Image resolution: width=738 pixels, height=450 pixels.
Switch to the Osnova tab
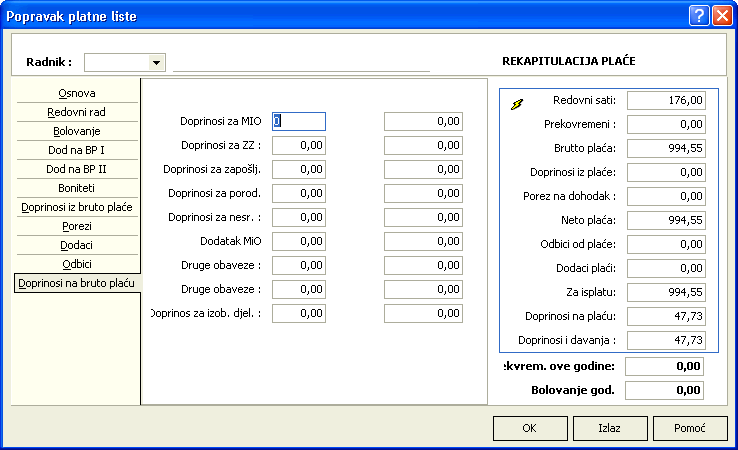coord(77,93)
